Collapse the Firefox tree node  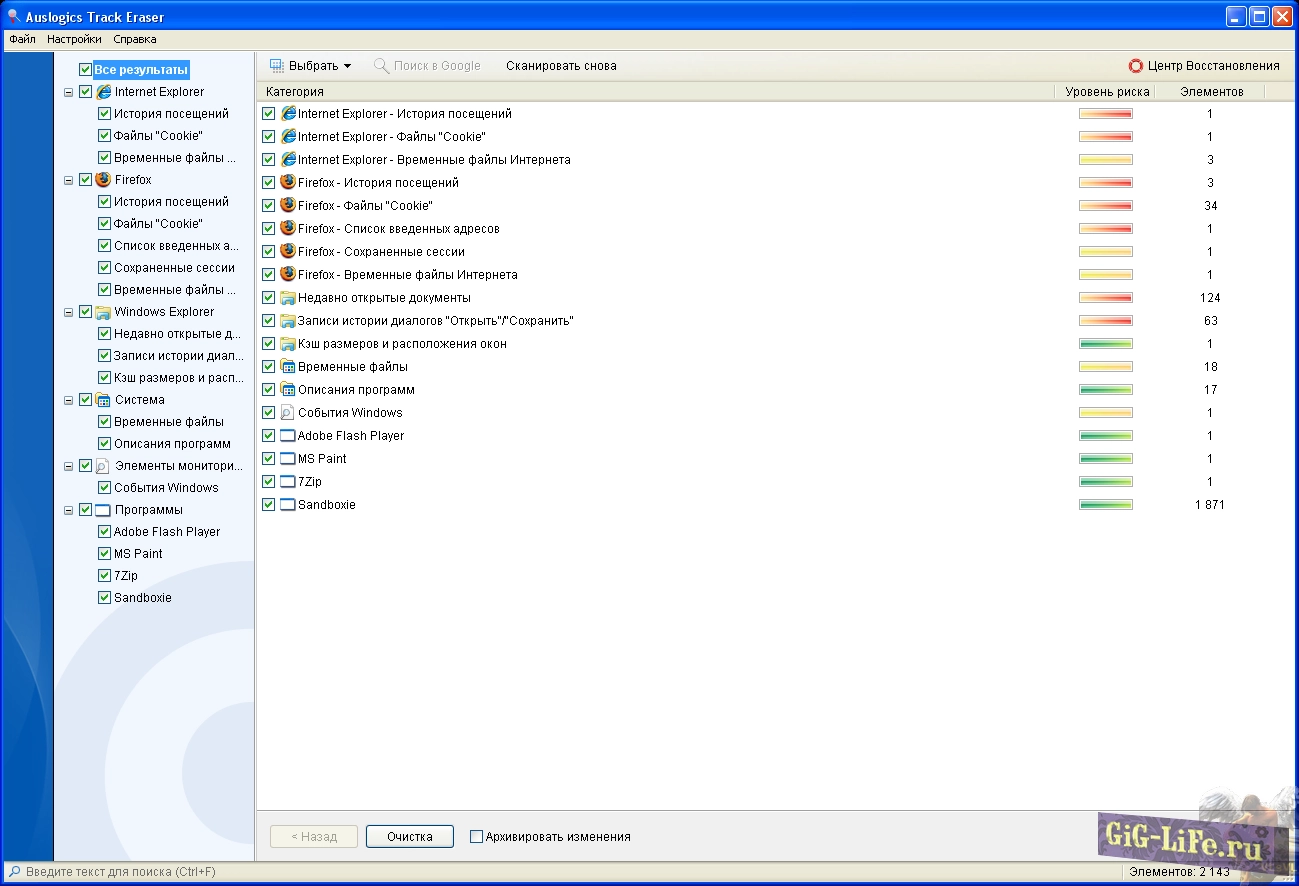(69, 181)
